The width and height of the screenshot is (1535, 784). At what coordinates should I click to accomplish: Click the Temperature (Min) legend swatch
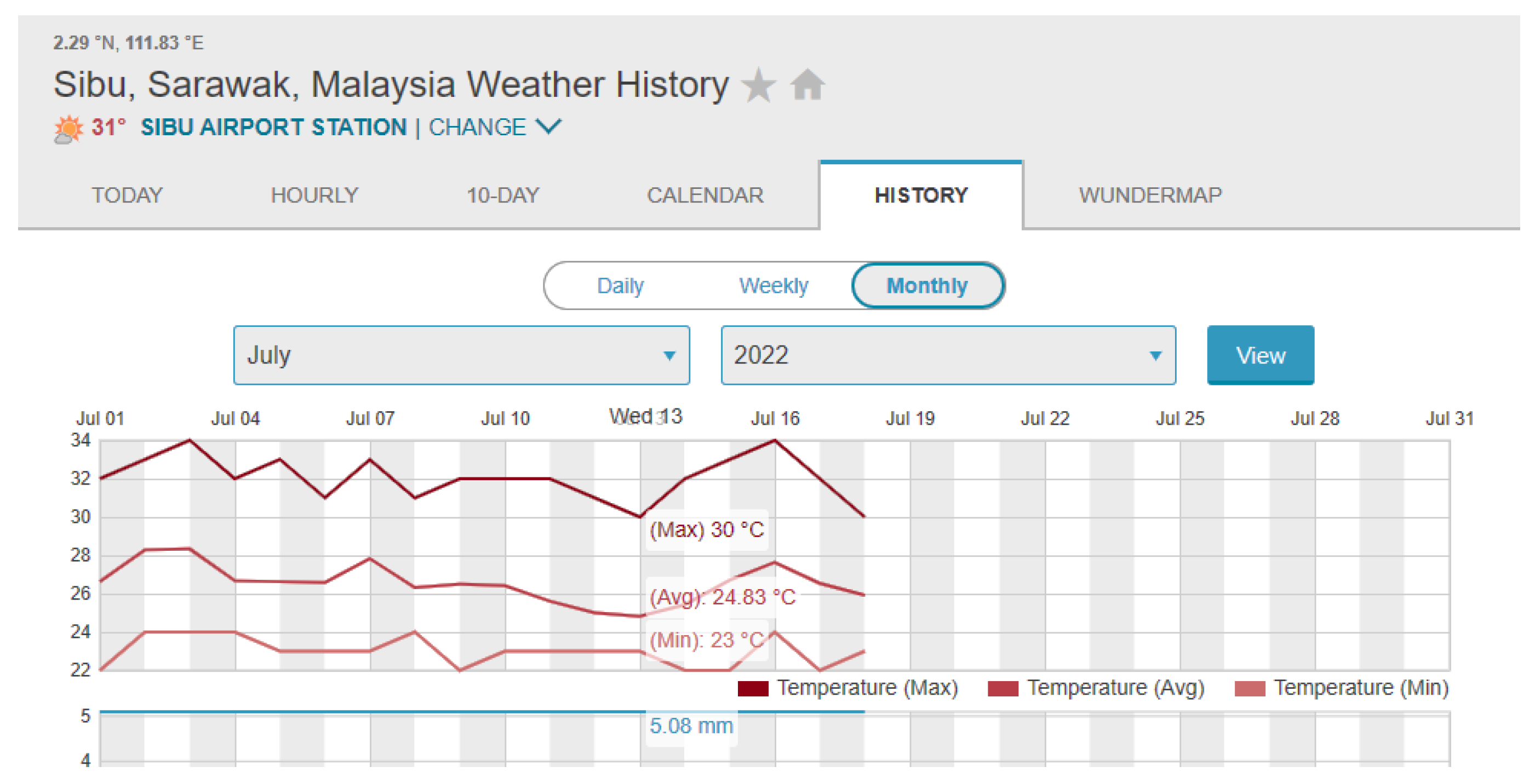[1250, 689]
